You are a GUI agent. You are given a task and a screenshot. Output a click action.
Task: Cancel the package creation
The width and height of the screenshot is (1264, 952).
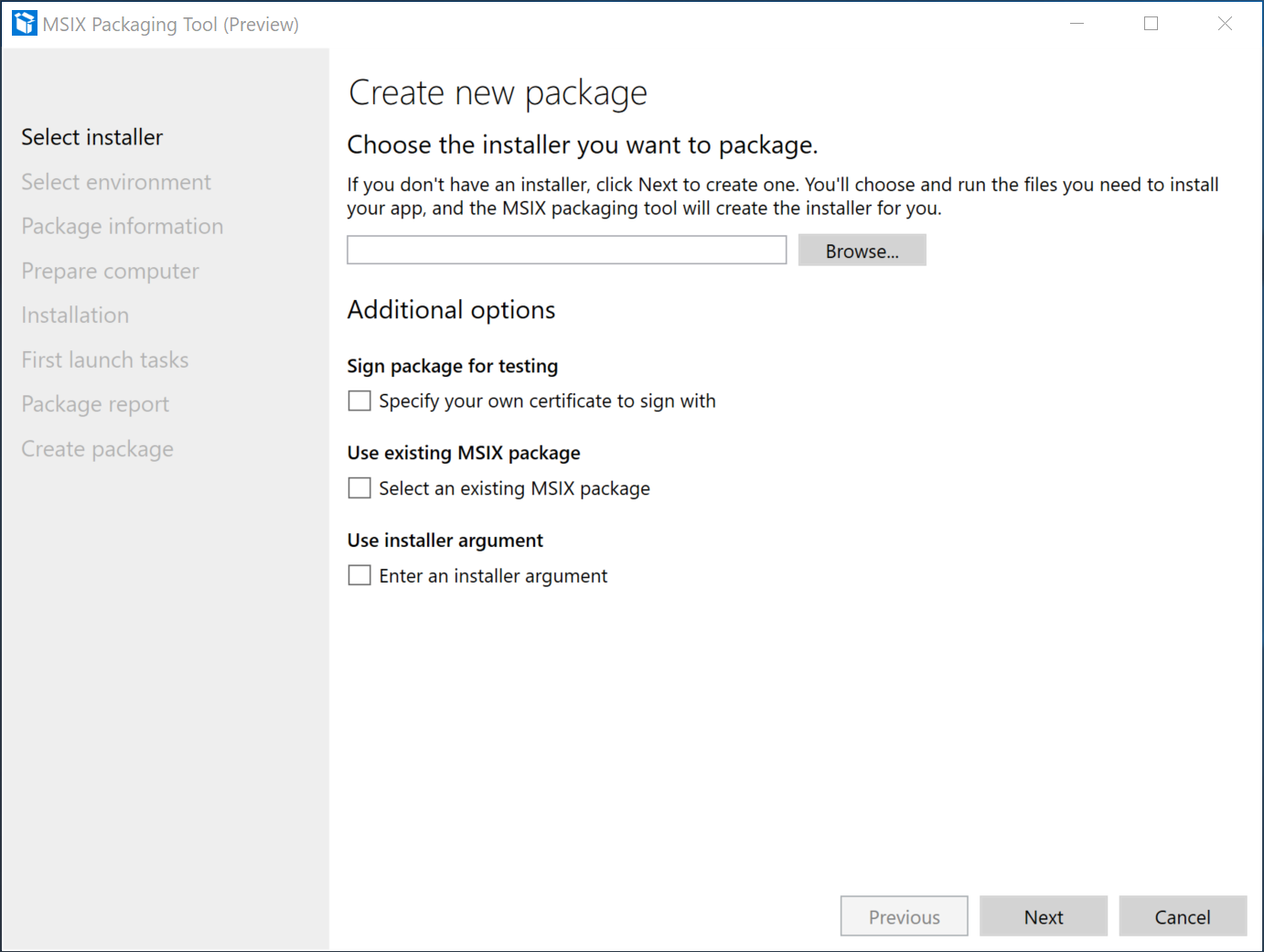1183,916
